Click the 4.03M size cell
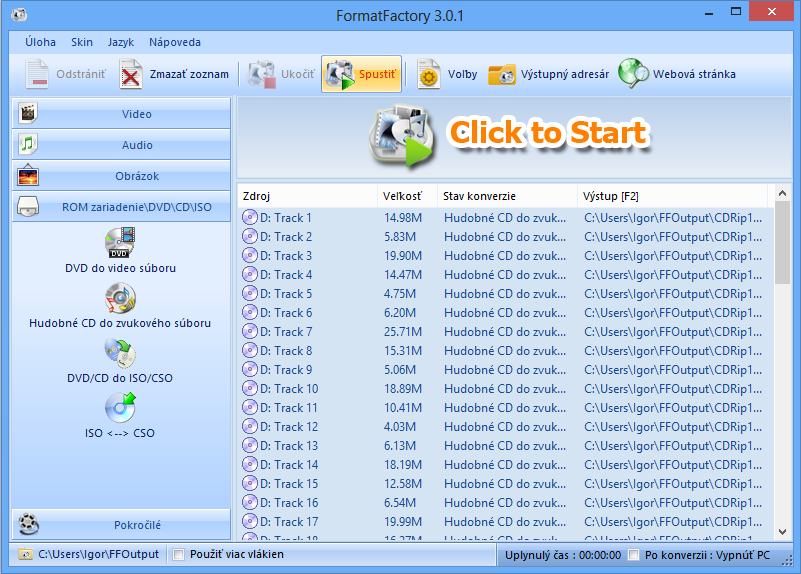The height and width of the screenshot is (574, 801). [400, 427]
